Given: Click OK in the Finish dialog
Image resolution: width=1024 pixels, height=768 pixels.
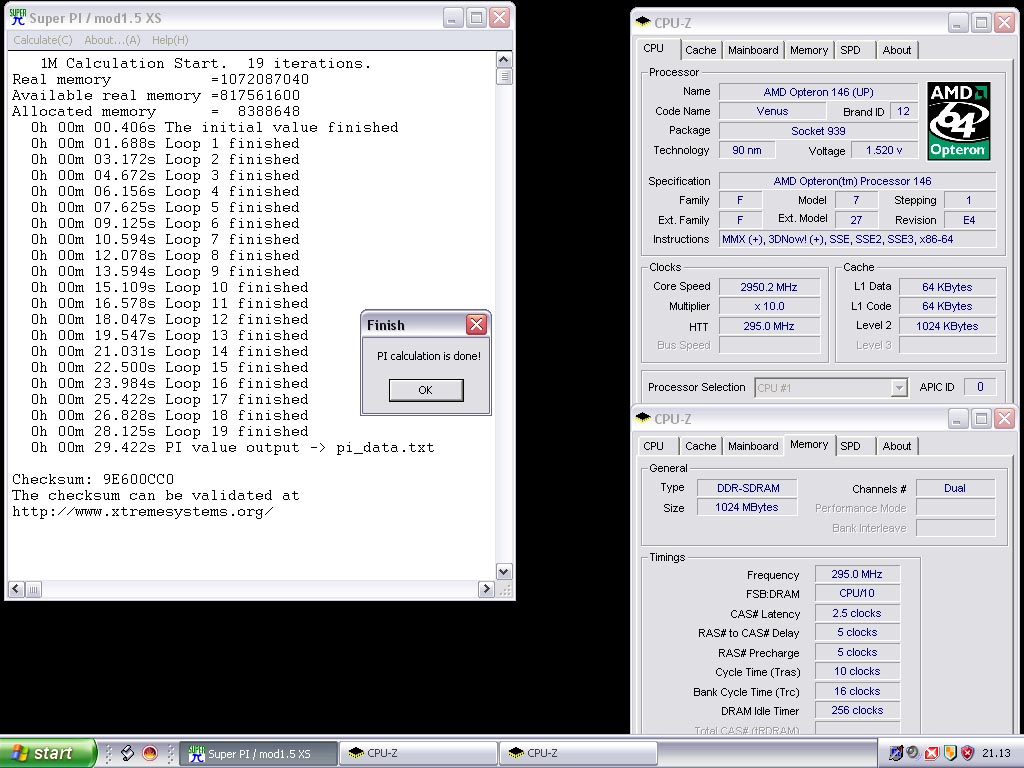Looking at the screenshot, I should pyautogui.click(x=426, y=390).
